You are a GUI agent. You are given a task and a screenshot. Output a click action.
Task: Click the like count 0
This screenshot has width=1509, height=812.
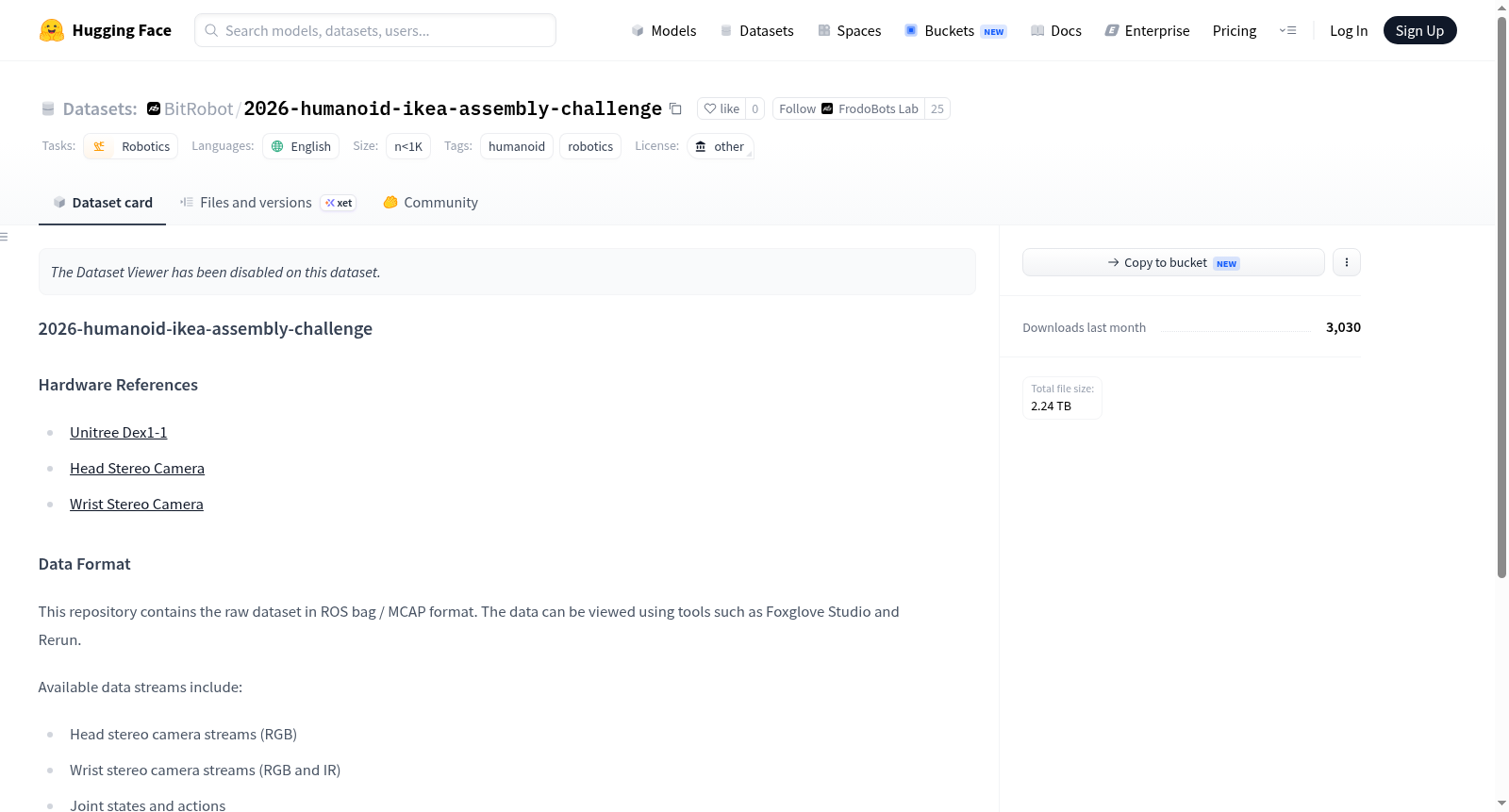755,108
